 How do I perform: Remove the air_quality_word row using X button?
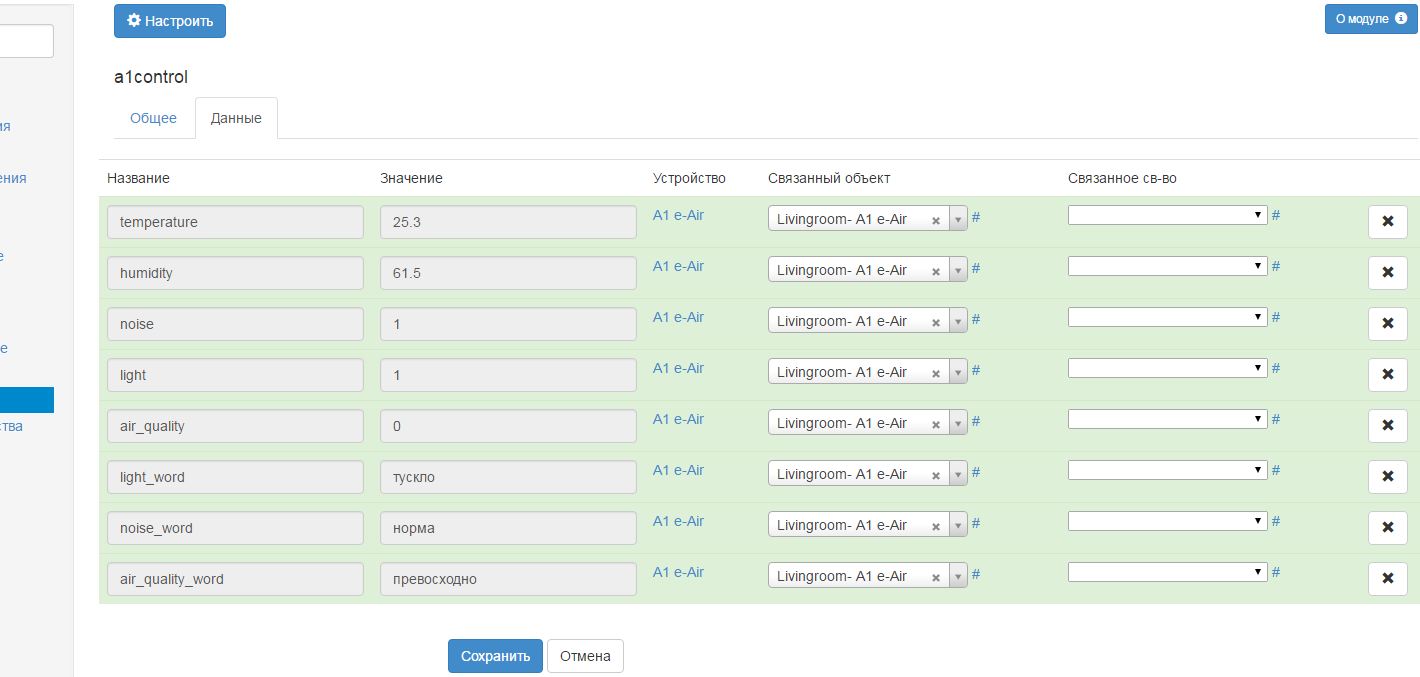tap(1387, 579)
